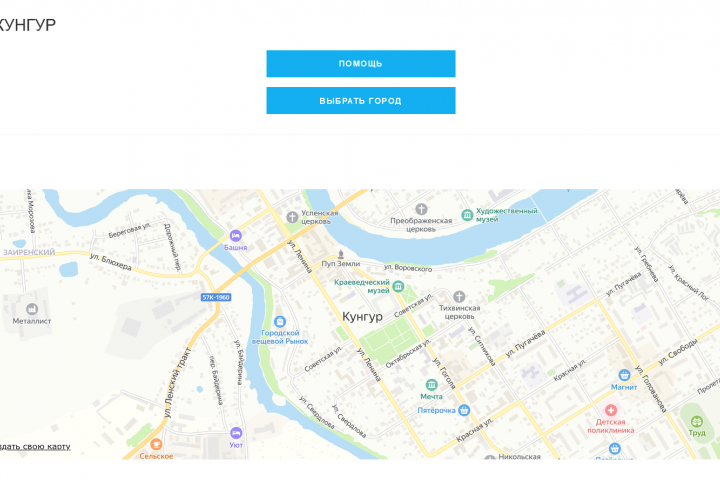
Task: Click the Сельское cafe cup icon
Action: point(156,444)
